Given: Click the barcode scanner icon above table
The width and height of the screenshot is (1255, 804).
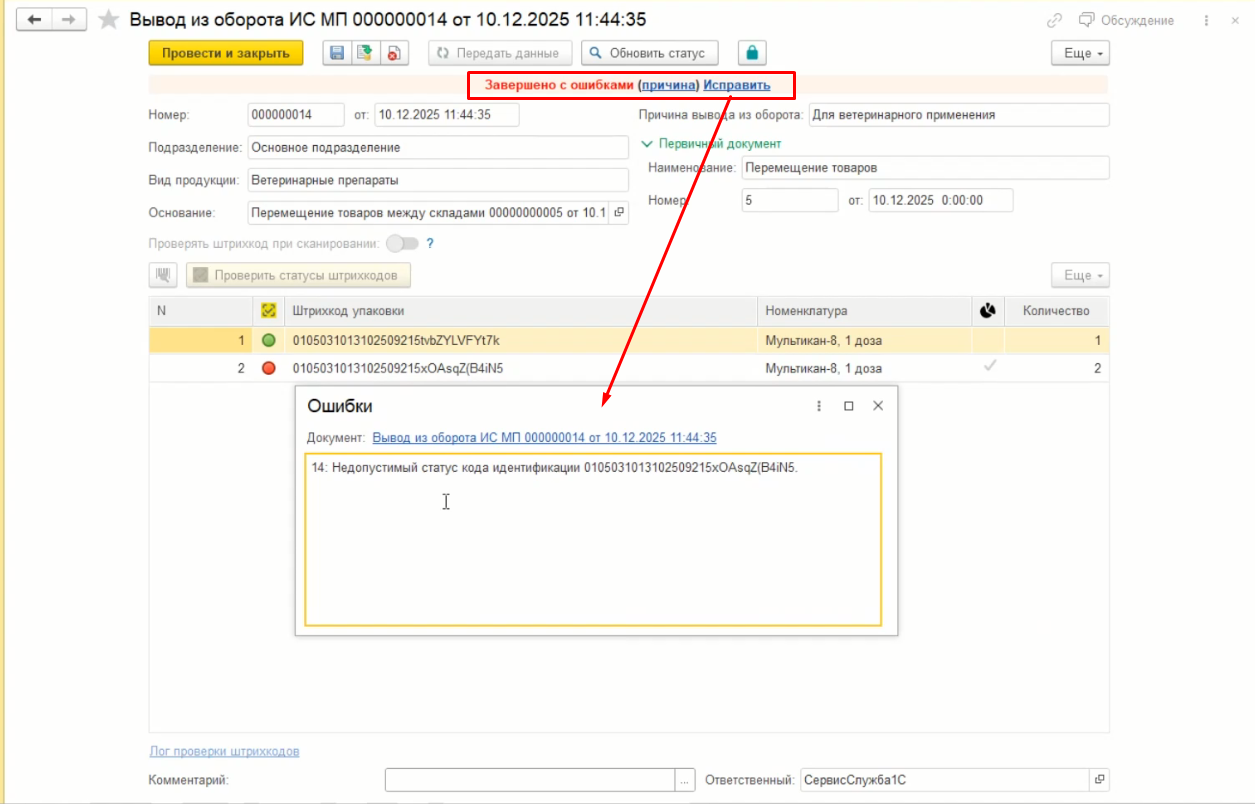Looking at the screenshot, I should (163, 275).
